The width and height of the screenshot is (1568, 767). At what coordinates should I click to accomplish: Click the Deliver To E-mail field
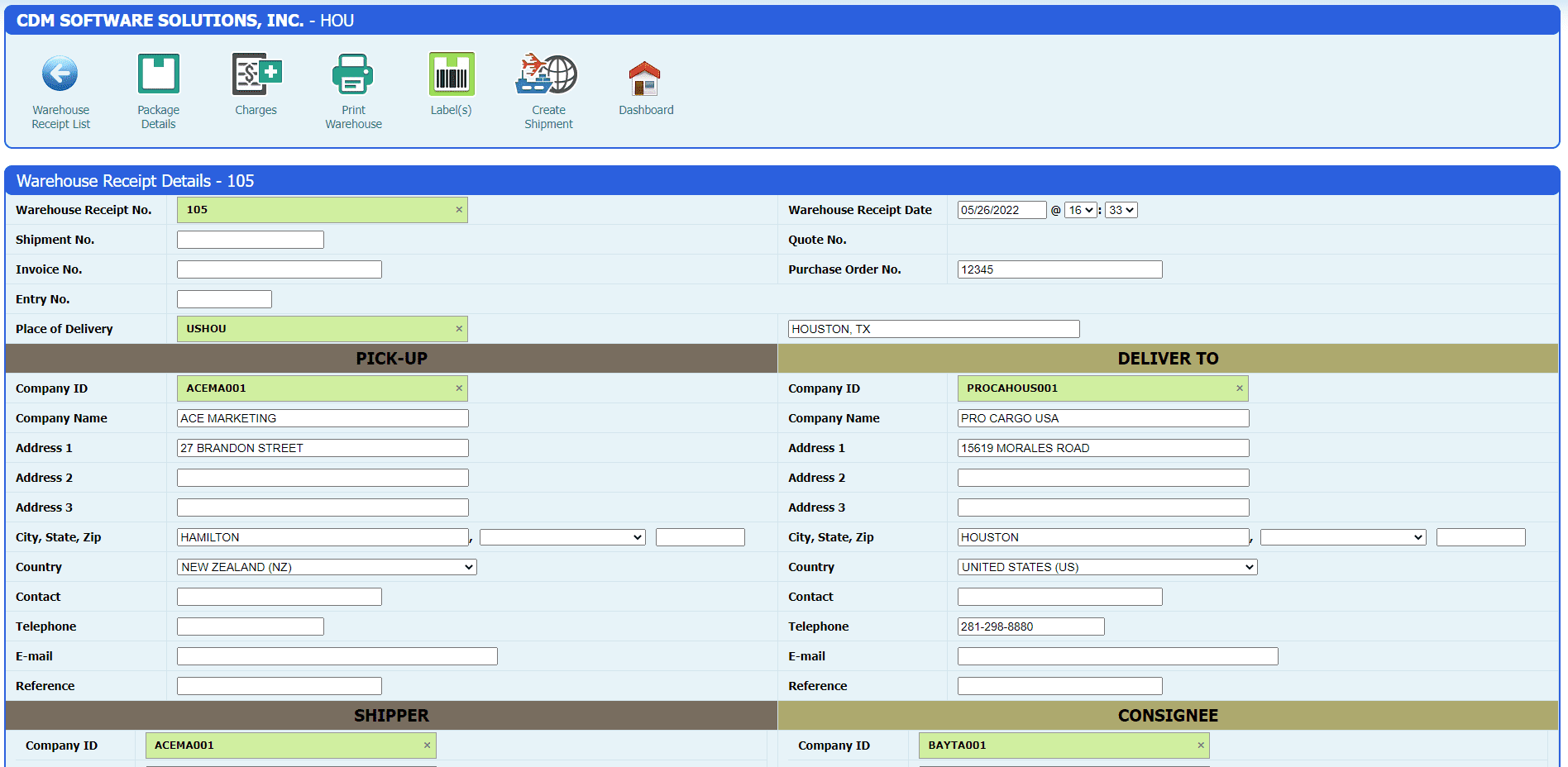pyautogui.click(x=1118, y=656)
